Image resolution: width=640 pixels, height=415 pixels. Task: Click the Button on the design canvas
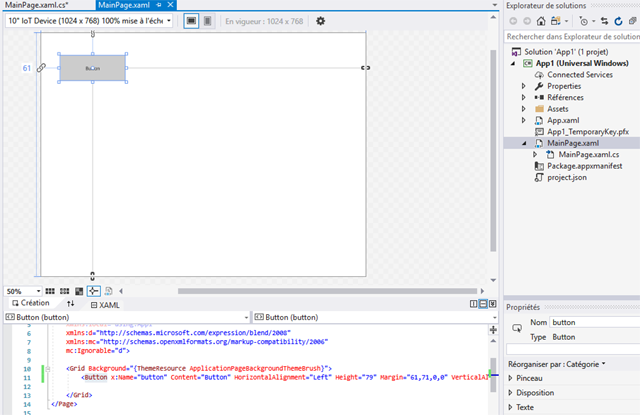pyautogui.click(x=93, y=68)
